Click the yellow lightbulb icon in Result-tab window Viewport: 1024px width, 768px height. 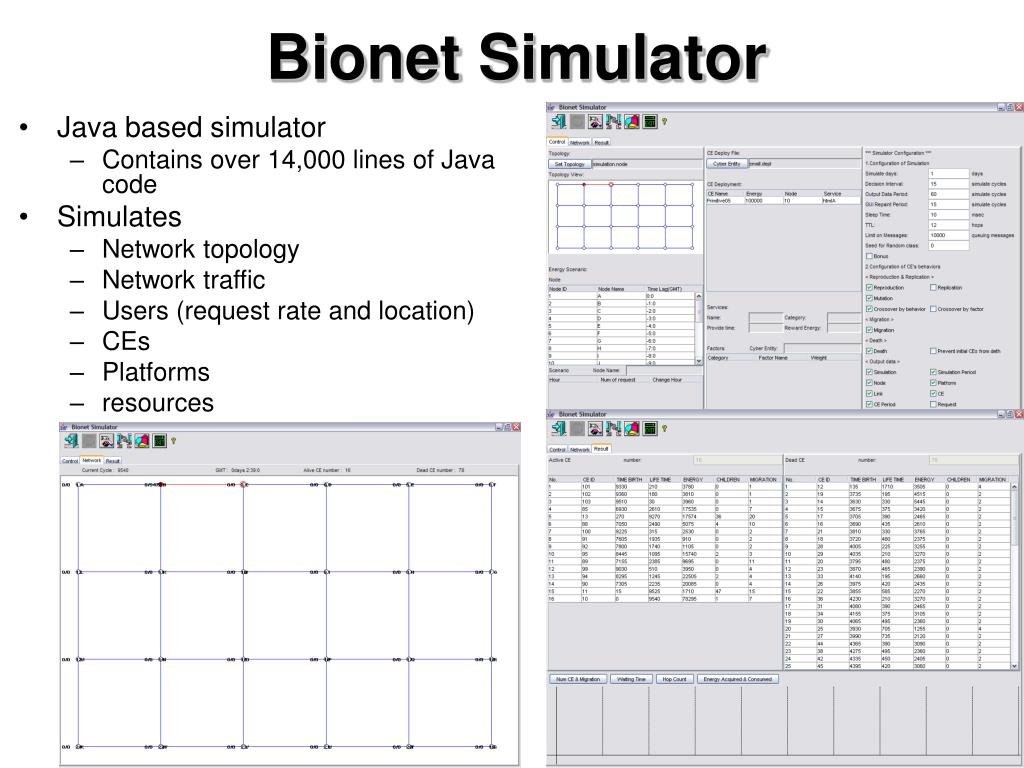pos(665,428)
